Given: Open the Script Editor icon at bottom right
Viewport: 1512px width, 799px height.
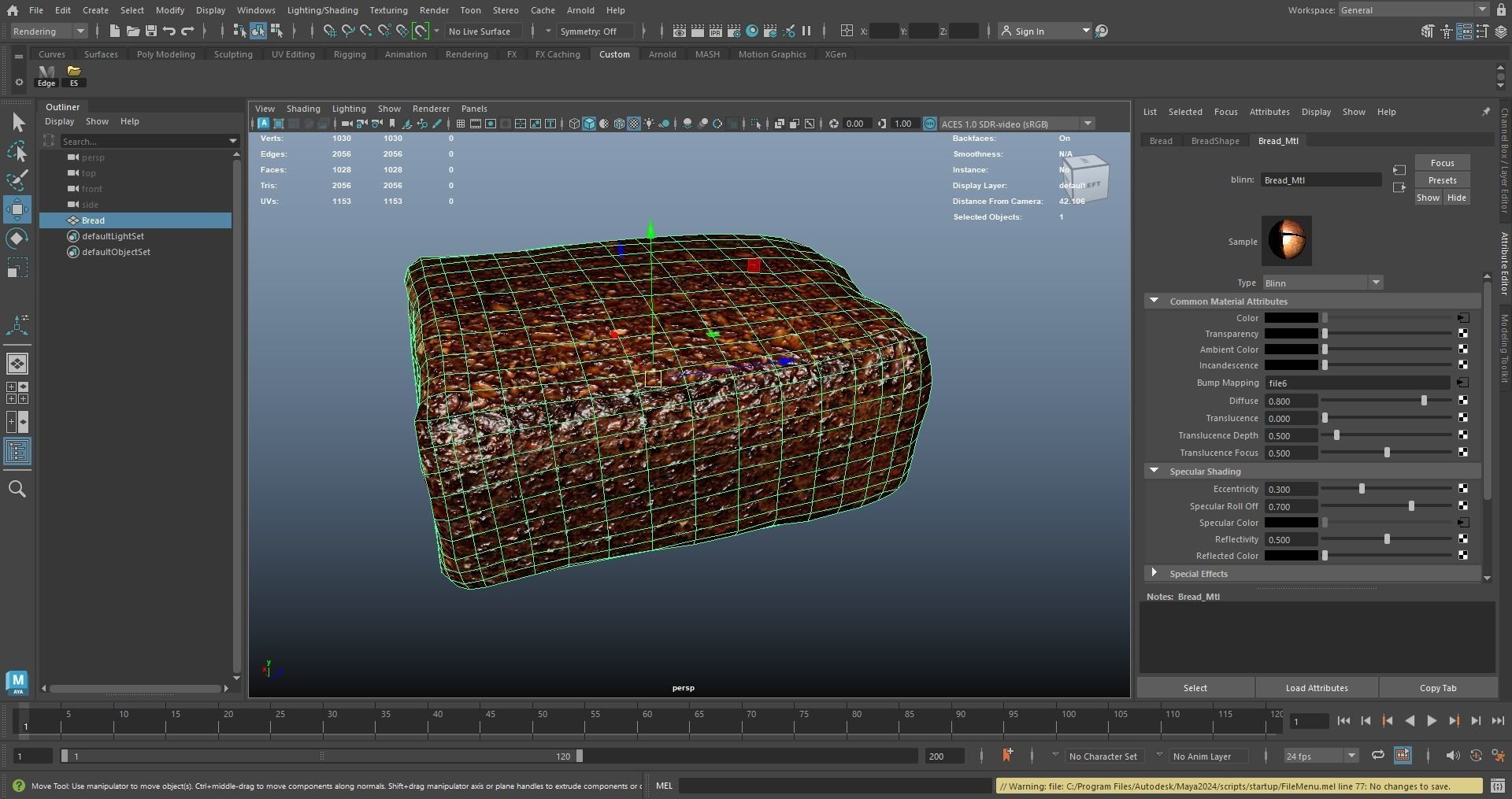Looking at the screenshot, I should click(x=1496, y=786).
